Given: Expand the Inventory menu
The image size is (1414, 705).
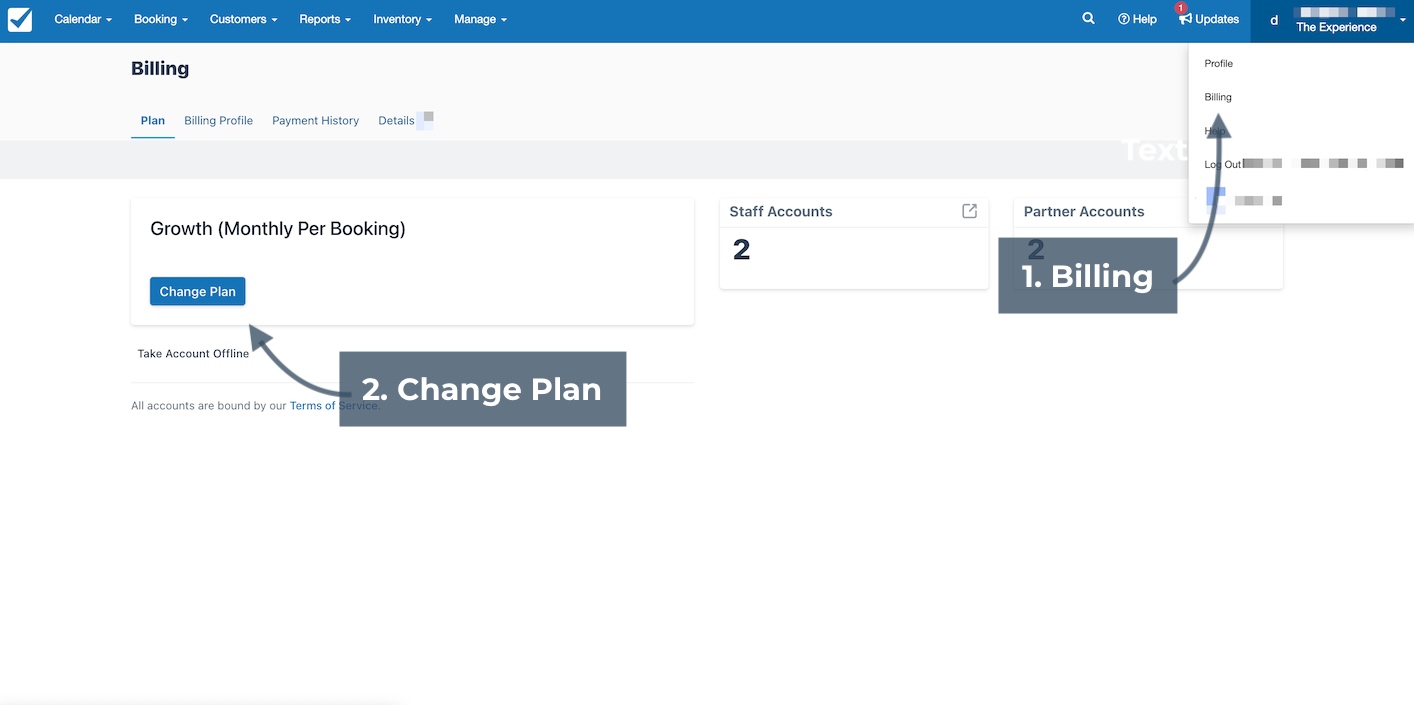Looking at the screenshot, I should [x=402, y=19].
